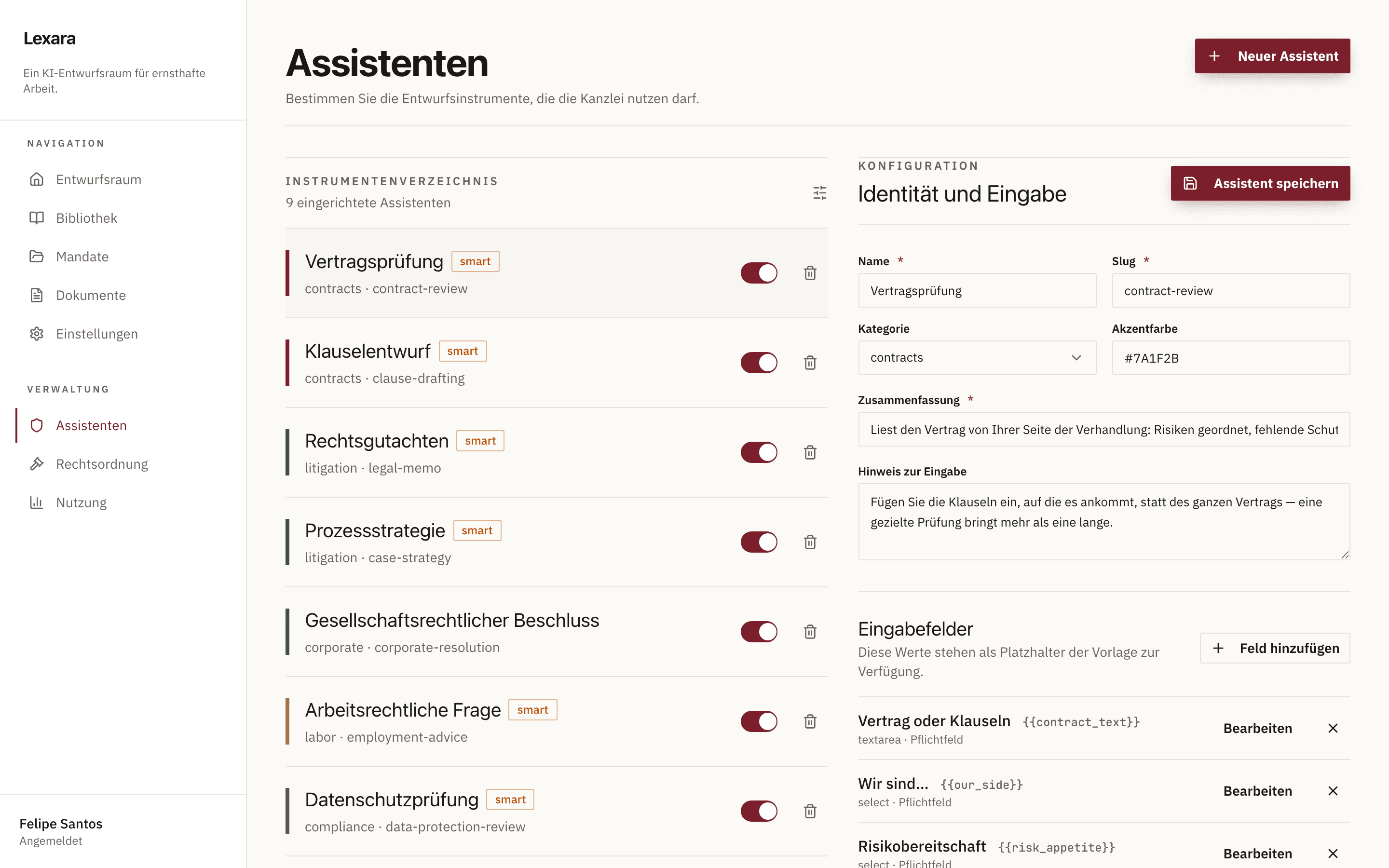
Task: Click the Akzentfarbe color field
Action: coord(1231,358)
